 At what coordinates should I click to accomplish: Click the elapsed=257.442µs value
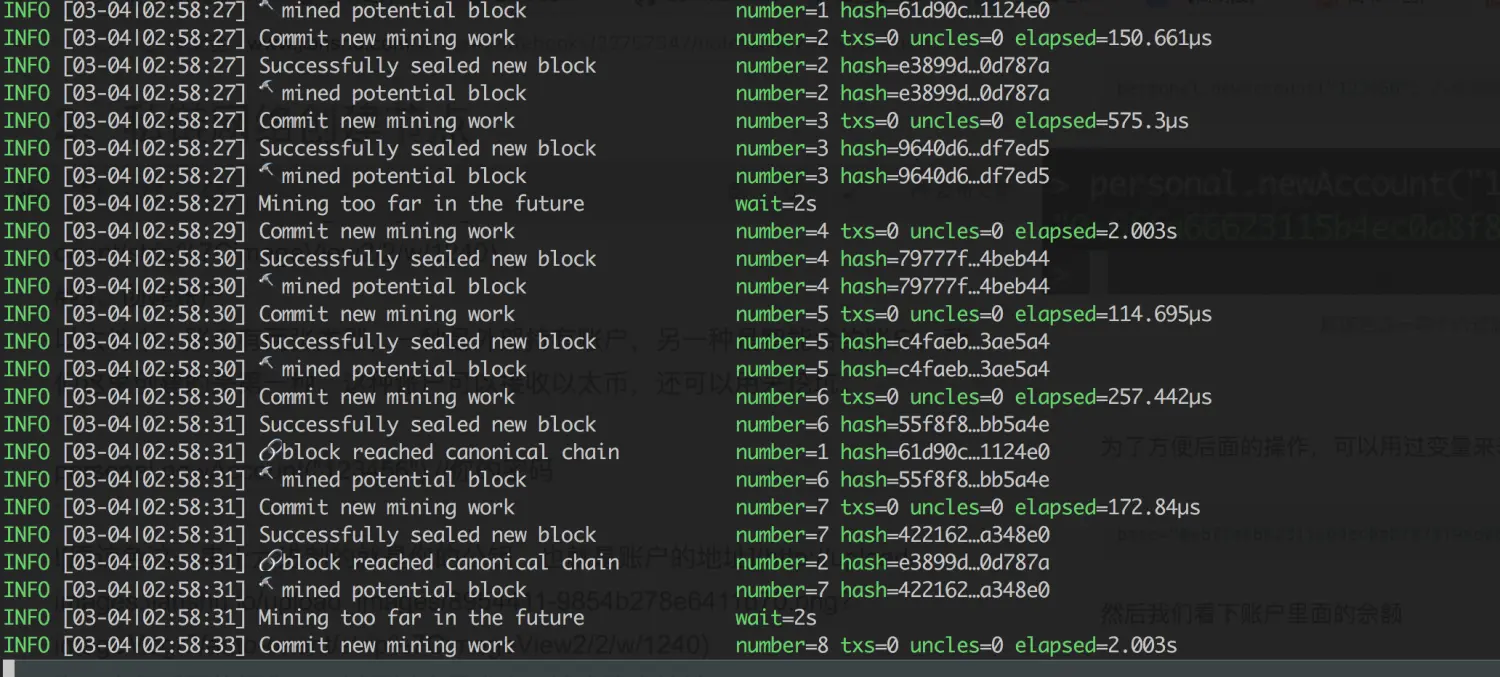click(1114, 397)
